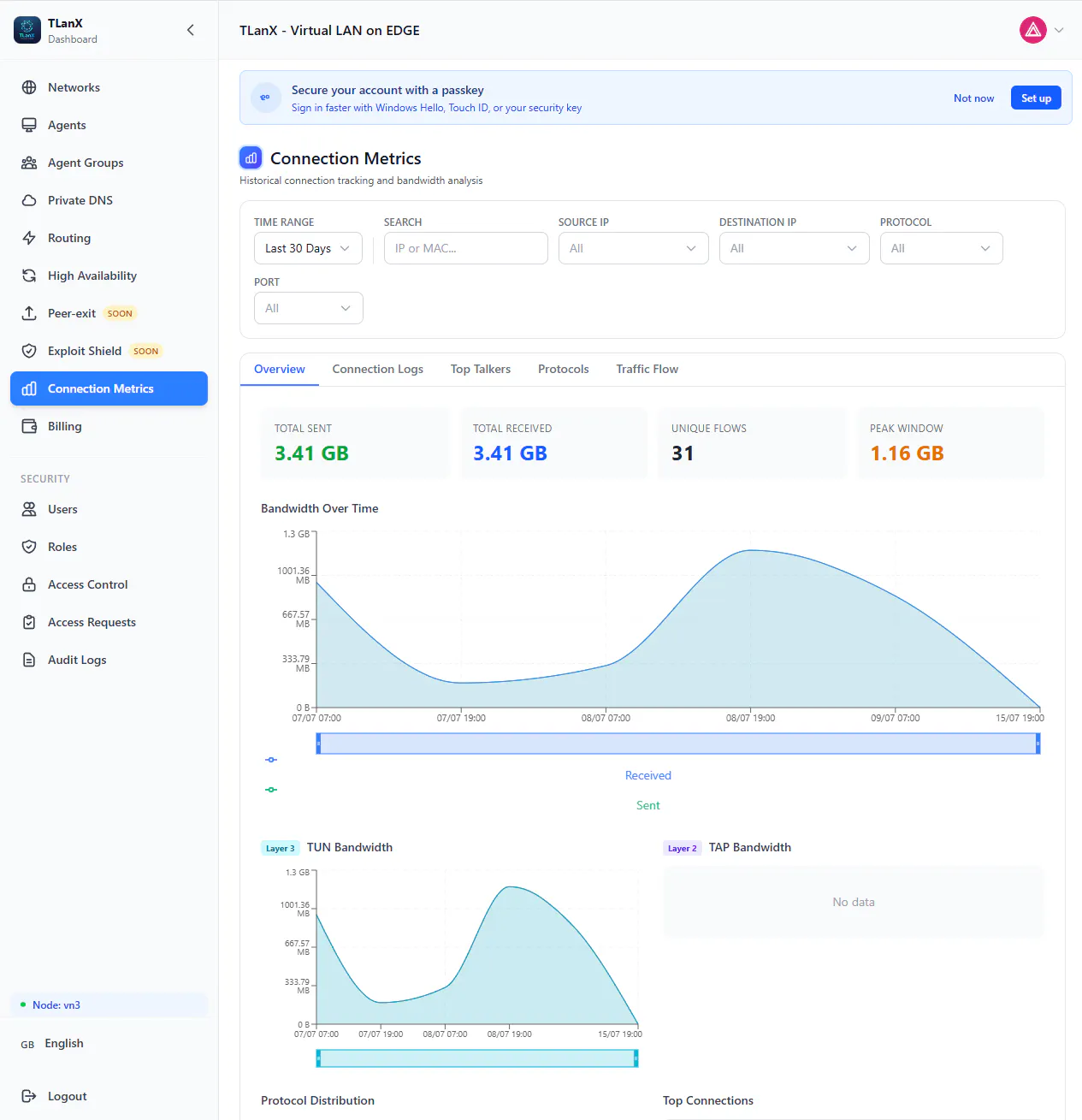Expand the account menu chevron

(x=1059, y=30)
